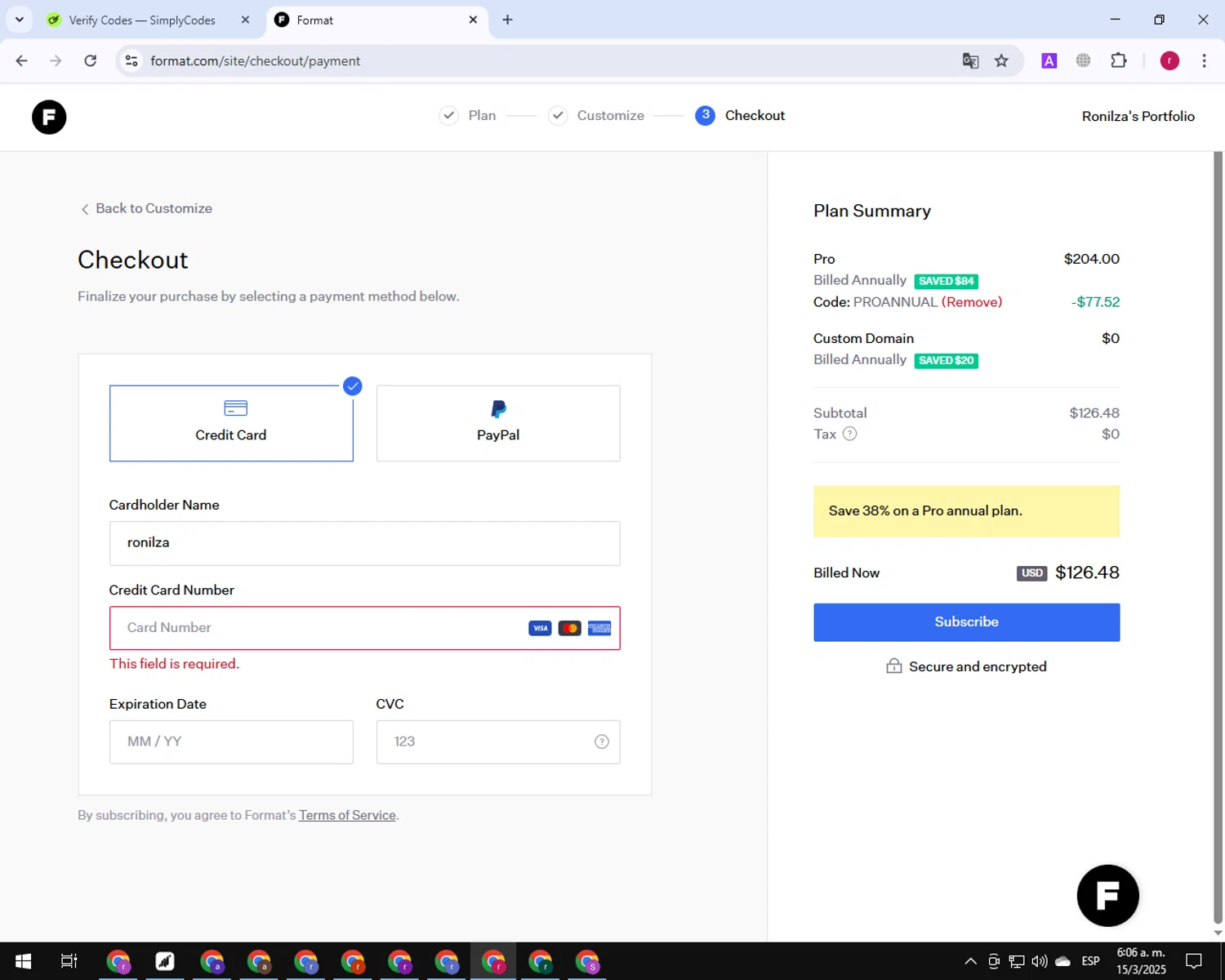Open the notification center icon
The width and height of the screenshot is (1225, 980).
pos(1194,961)
